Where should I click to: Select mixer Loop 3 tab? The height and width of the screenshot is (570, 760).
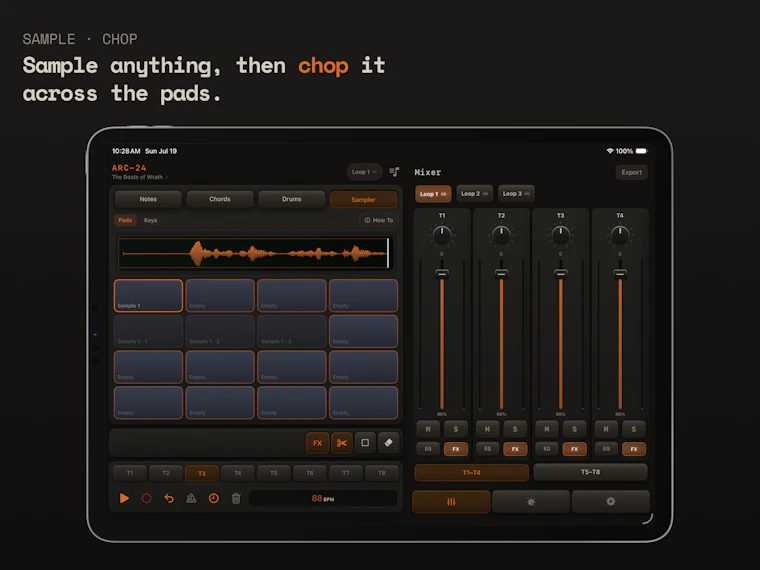516,193
